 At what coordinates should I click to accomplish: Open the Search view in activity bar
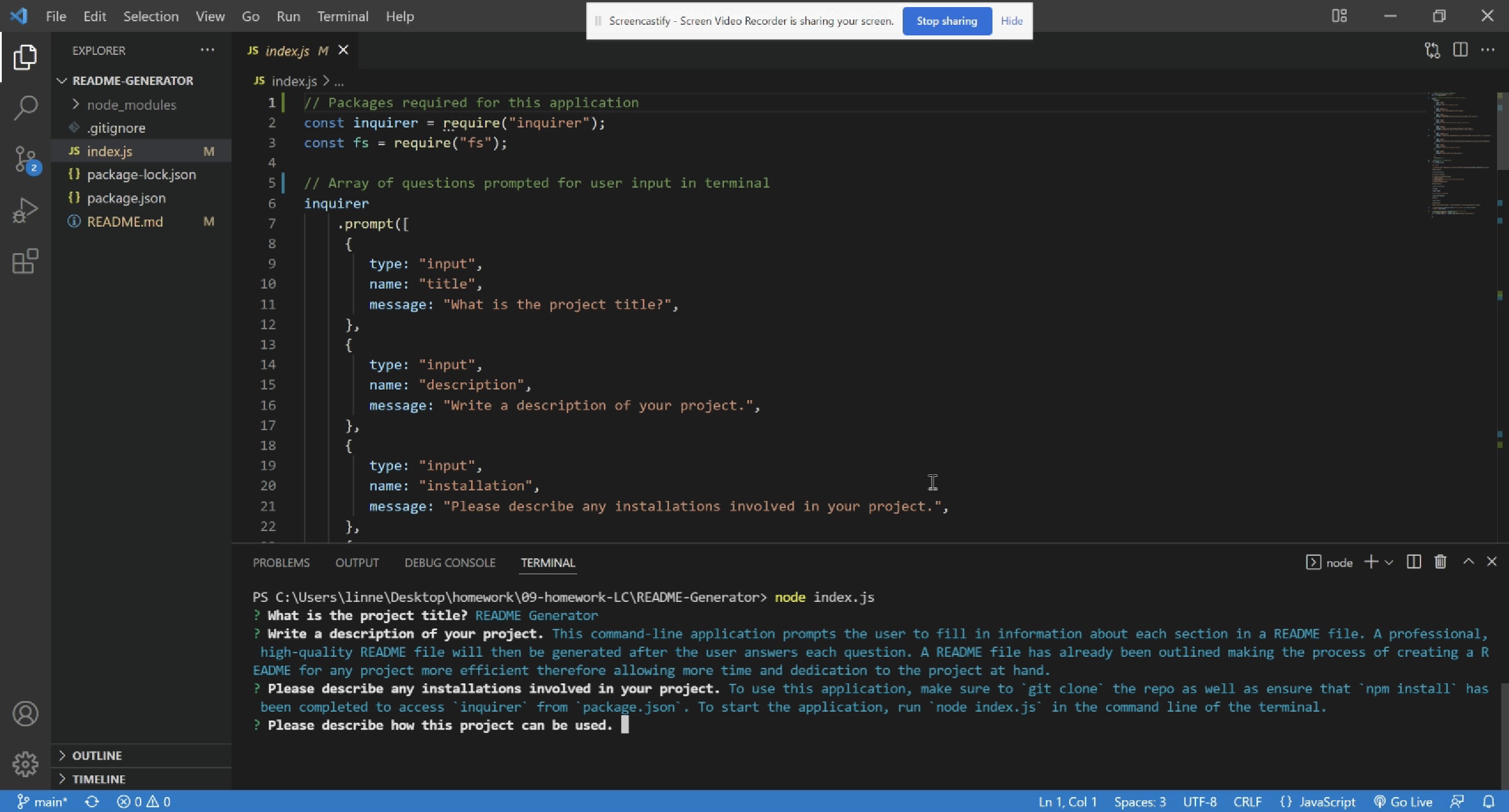25,108
